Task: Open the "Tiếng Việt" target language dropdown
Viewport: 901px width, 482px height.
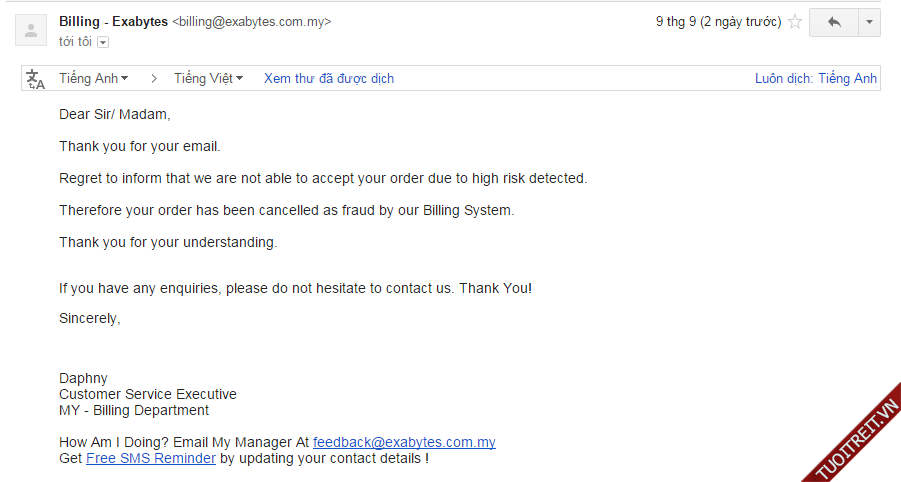Action: (208, 78)
